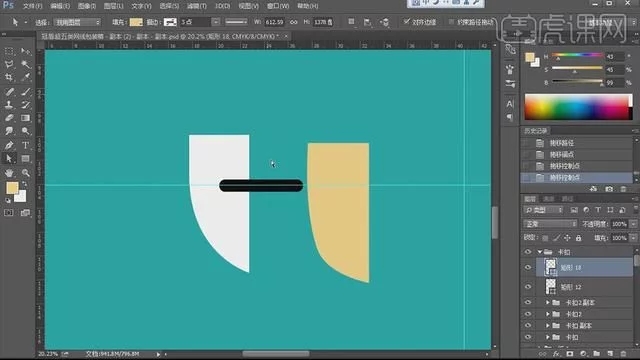Viewport: 640px width, 360px height.
Task: Open the stroke width dropdown arrow
Action: point(216,22)
